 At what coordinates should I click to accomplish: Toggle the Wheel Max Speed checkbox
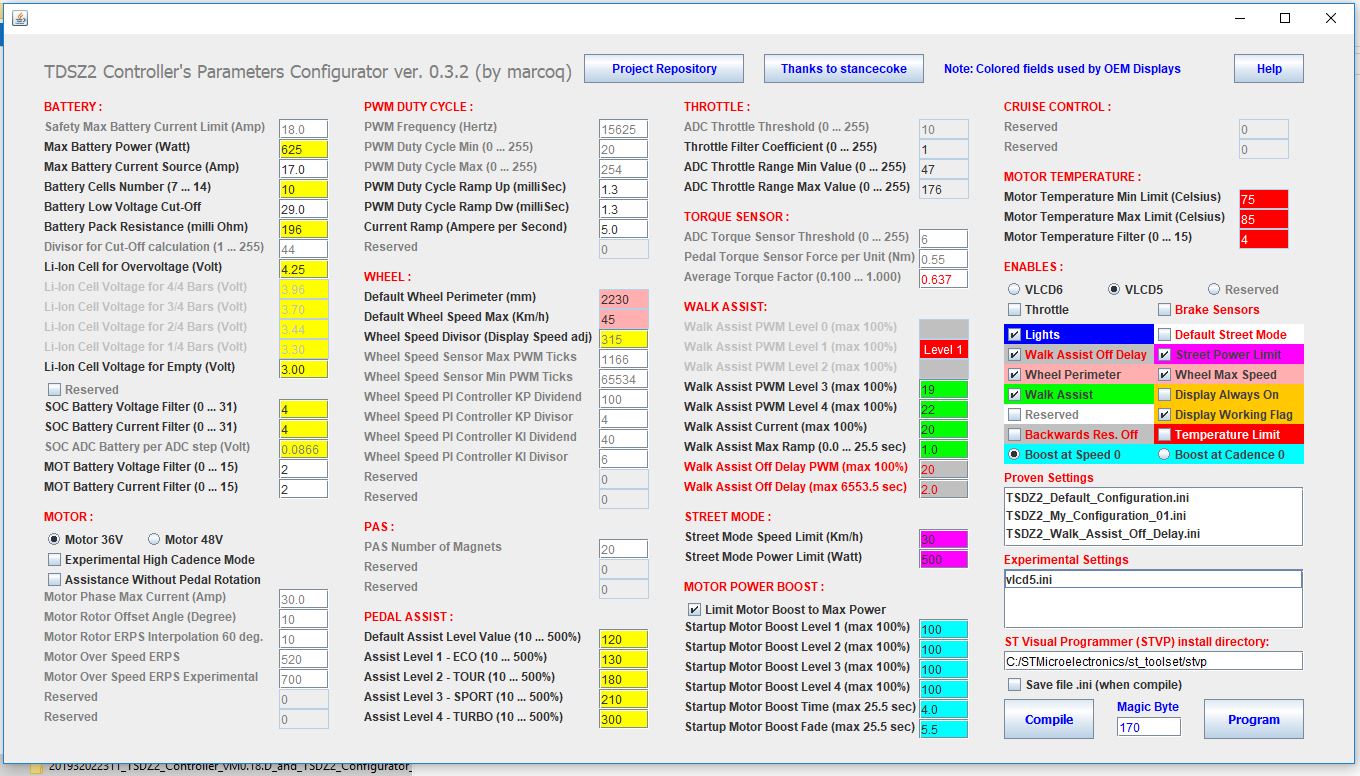1164,375
